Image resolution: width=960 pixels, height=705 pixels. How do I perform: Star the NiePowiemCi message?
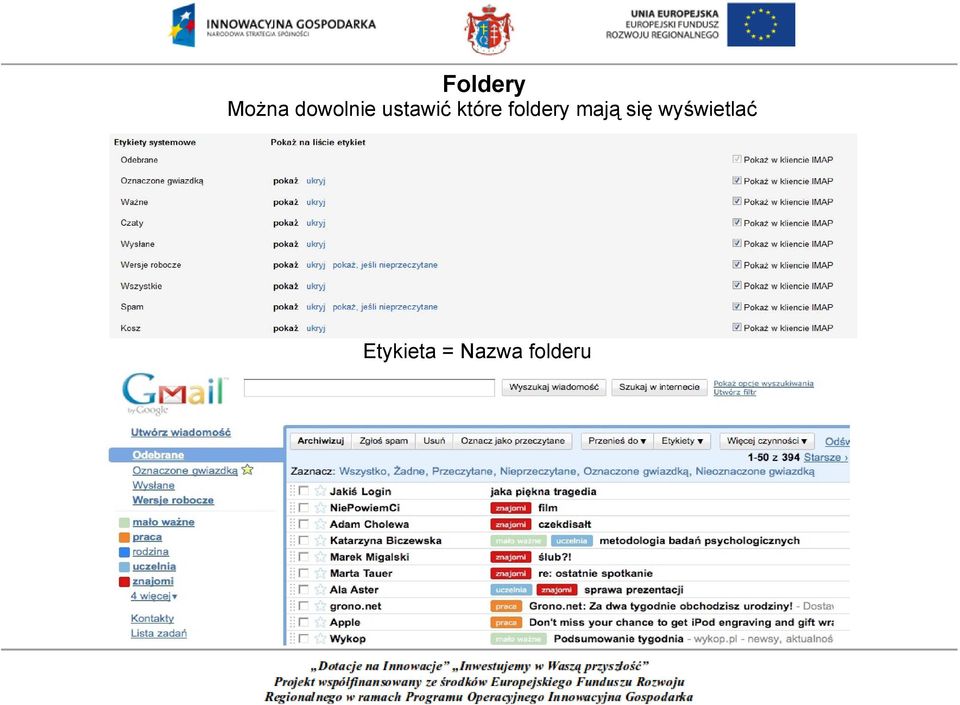point(320,507)
